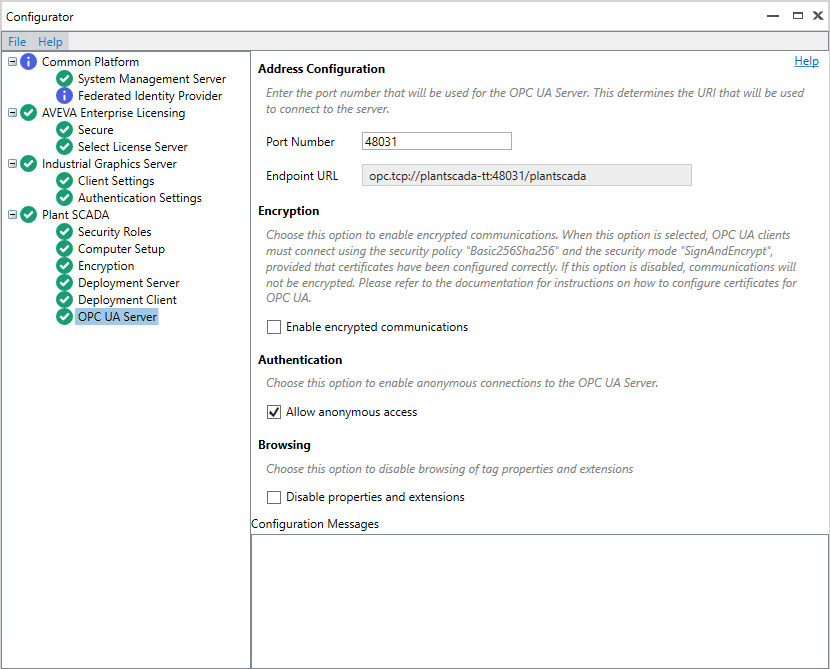Toggle the Allow anonymous access checkbox
This screenshot has width=830, height=669.
pyautogui.click(x=274, y=412)
